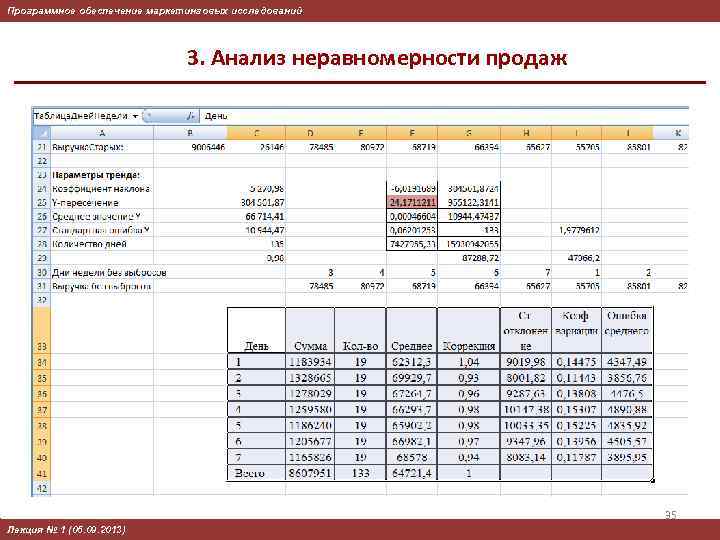The image size is (720, 540).
Task: Select column H header
Action: coord(526,133)
